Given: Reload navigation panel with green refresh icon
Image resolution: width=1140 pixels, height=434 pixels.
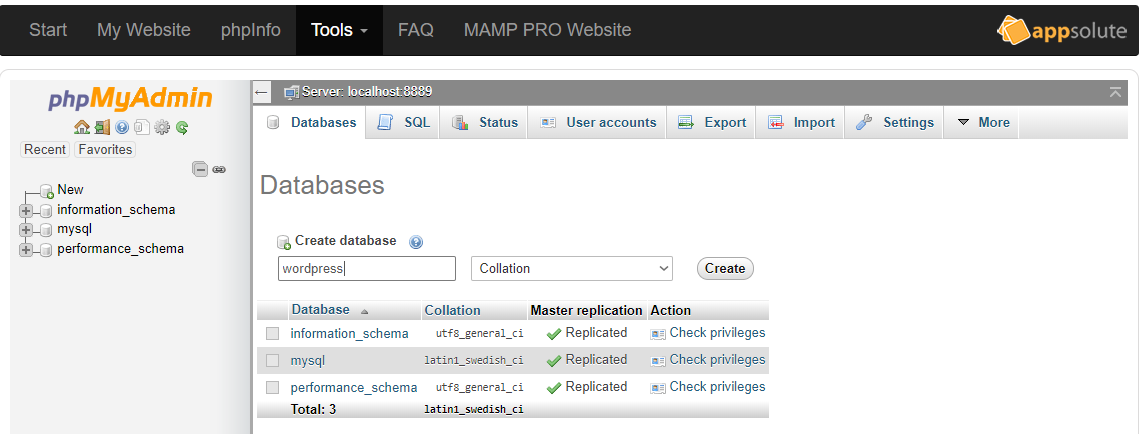Looking at the screenshot, I should (182, 127).
